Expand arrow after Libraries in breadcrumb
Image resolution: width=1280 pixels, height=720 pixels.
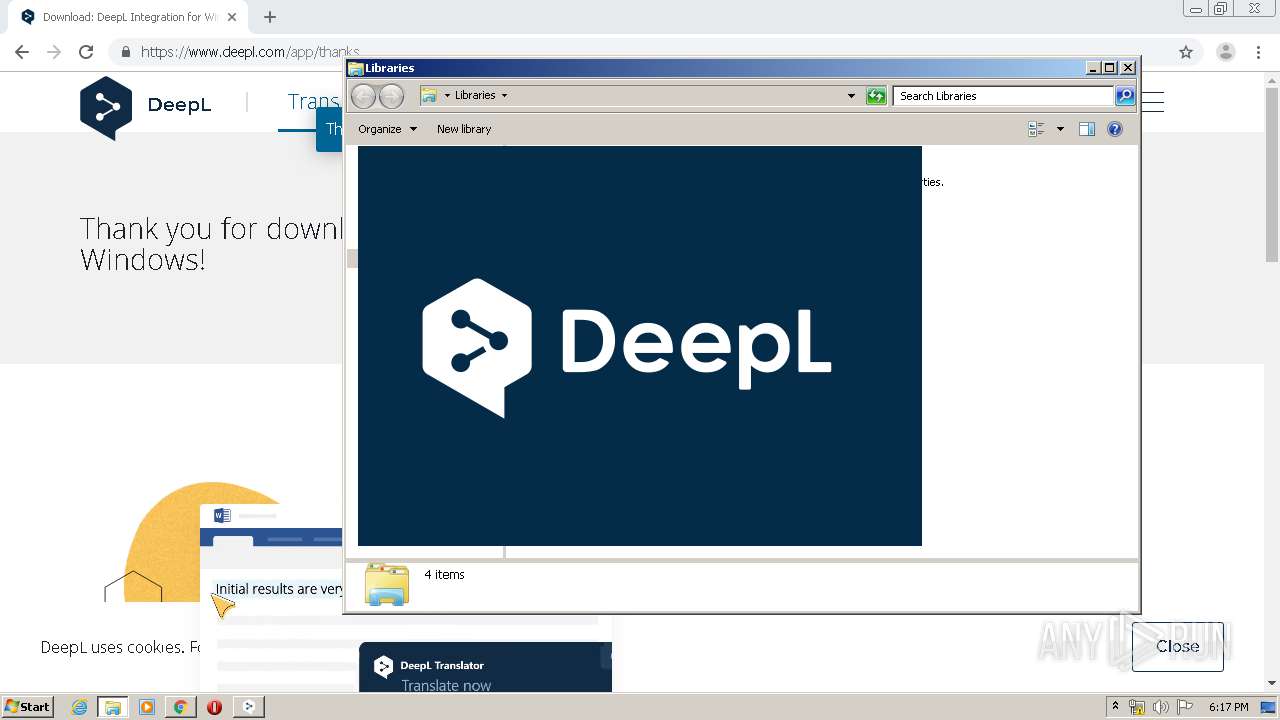pyautogui.click(x=504, y=95)
